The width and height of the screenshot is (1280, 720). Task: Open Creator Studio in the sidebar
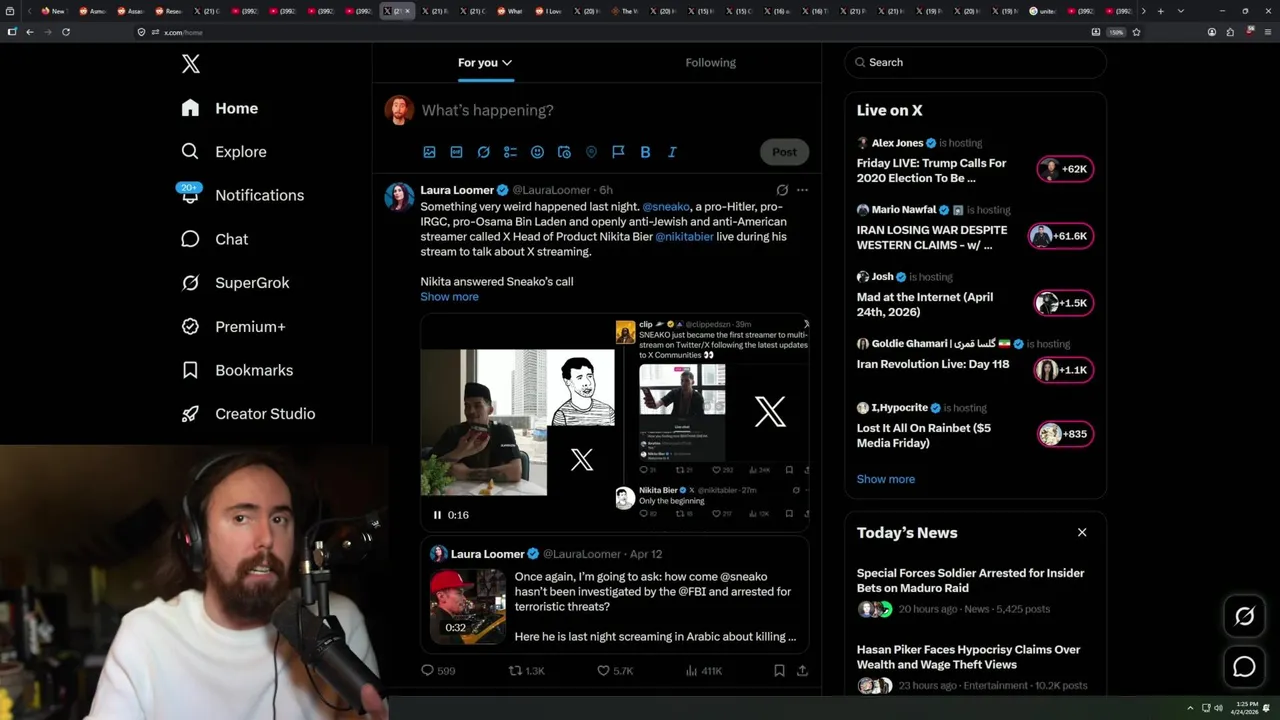click(248, 414)
